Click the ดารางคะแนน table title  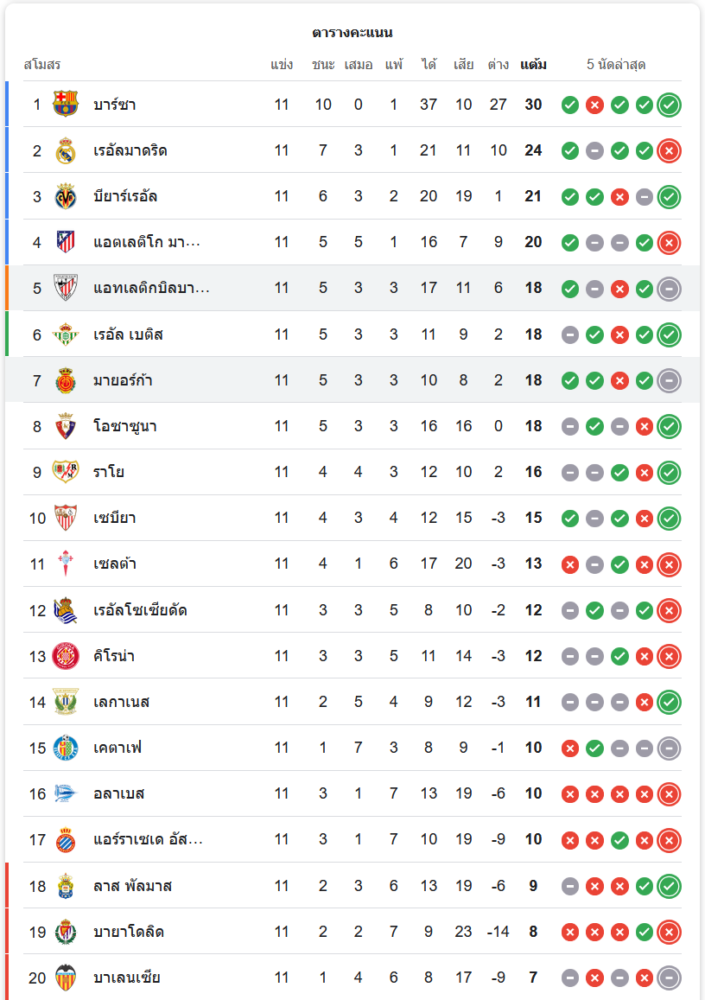[352, 33]
